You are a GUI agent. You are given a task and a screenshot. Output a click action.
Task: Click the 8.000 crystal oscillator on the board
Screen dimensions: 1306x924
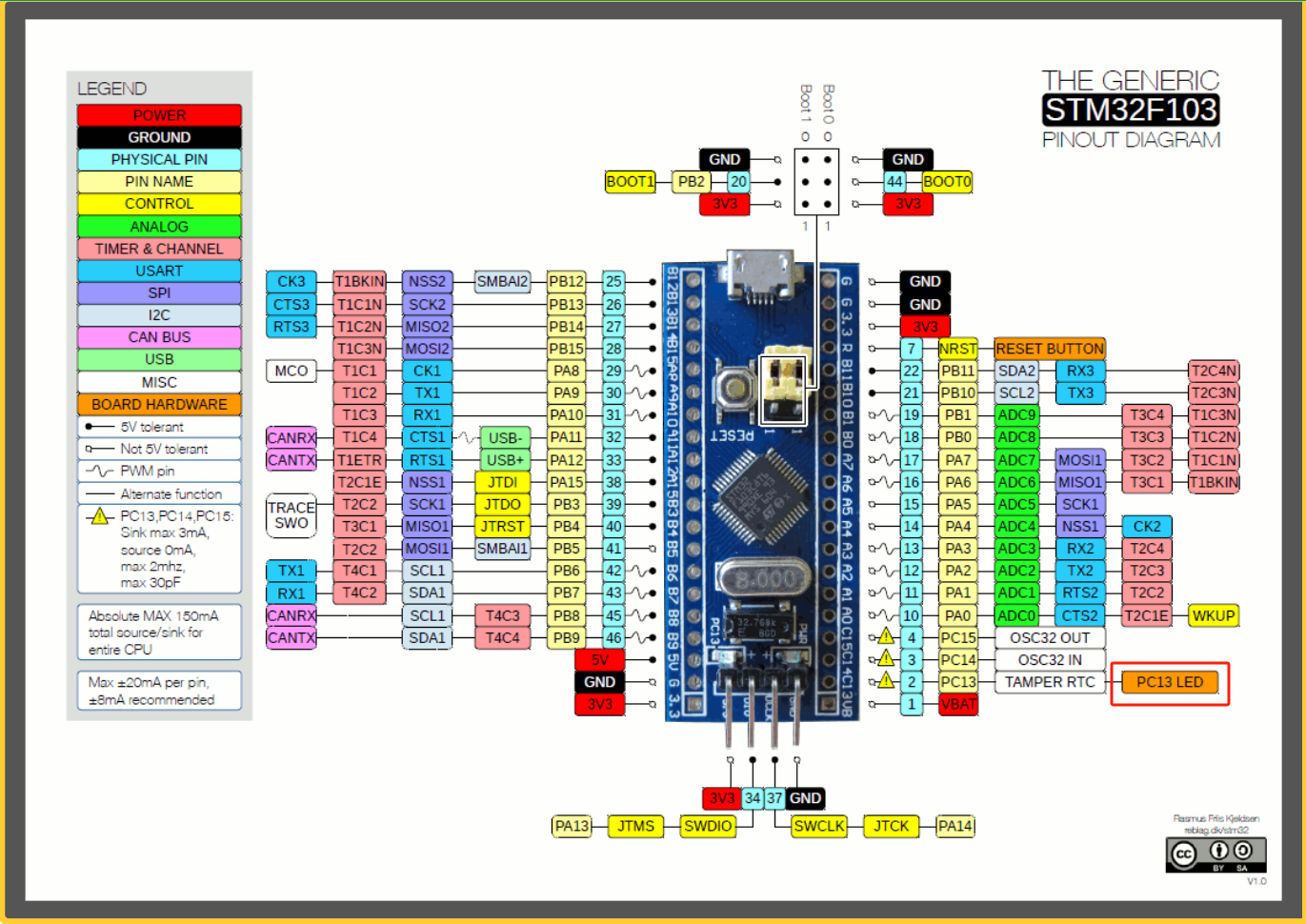tap(764, 579)
